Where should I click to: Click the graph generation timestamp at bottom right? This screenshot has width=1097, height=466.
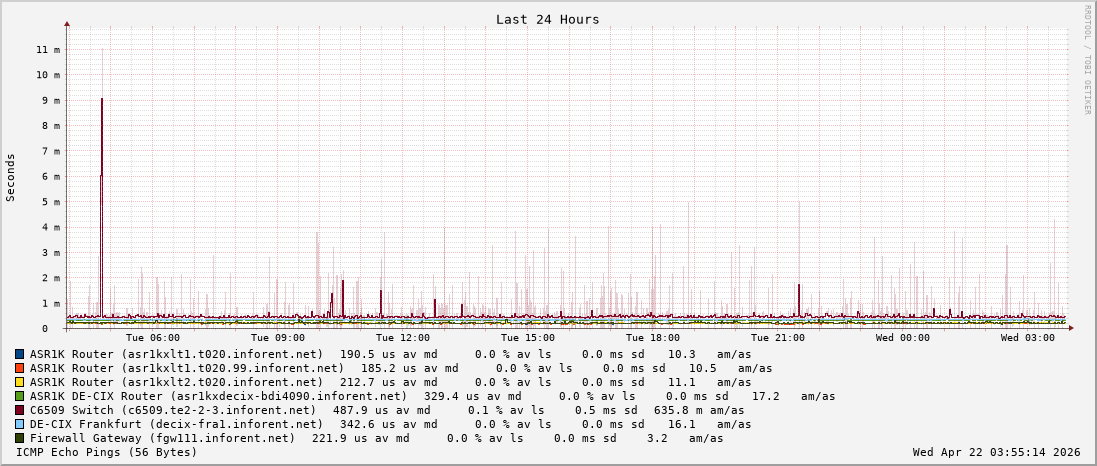(996, 452)
